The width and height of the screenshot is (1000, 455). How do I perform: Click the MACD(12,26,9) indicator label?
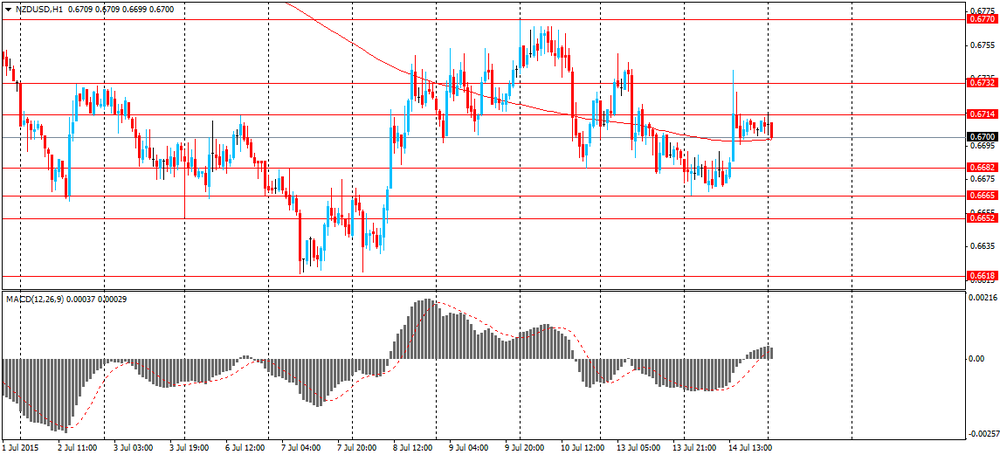37,299
